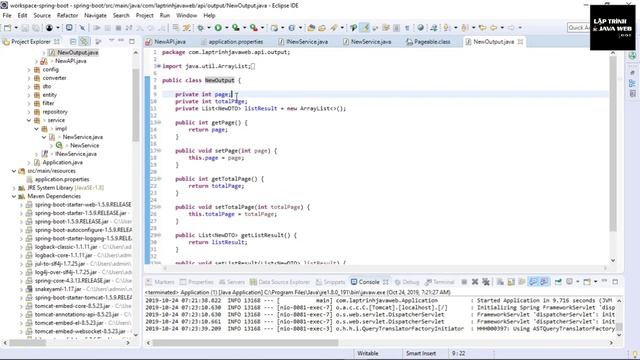Toggle Link with Editor in Project Explorer
640x360 pixels.
coord(84,42)
